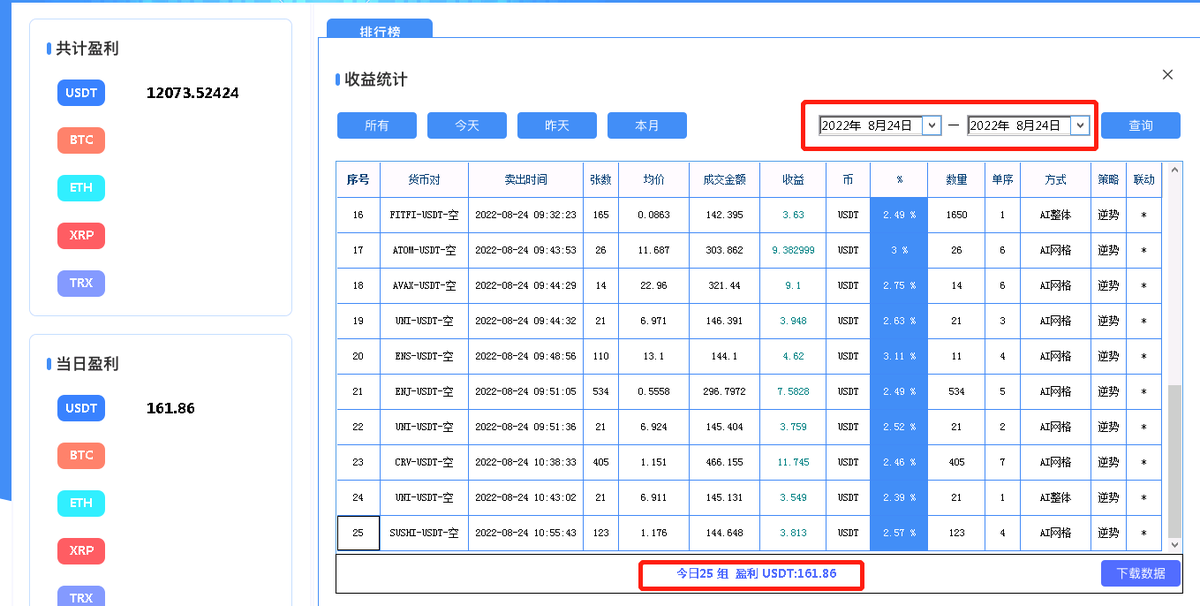This screenshot has height=606, width=1200.
Task: Close the 收益统计 dialog with the X
Action: [1167, 75]
